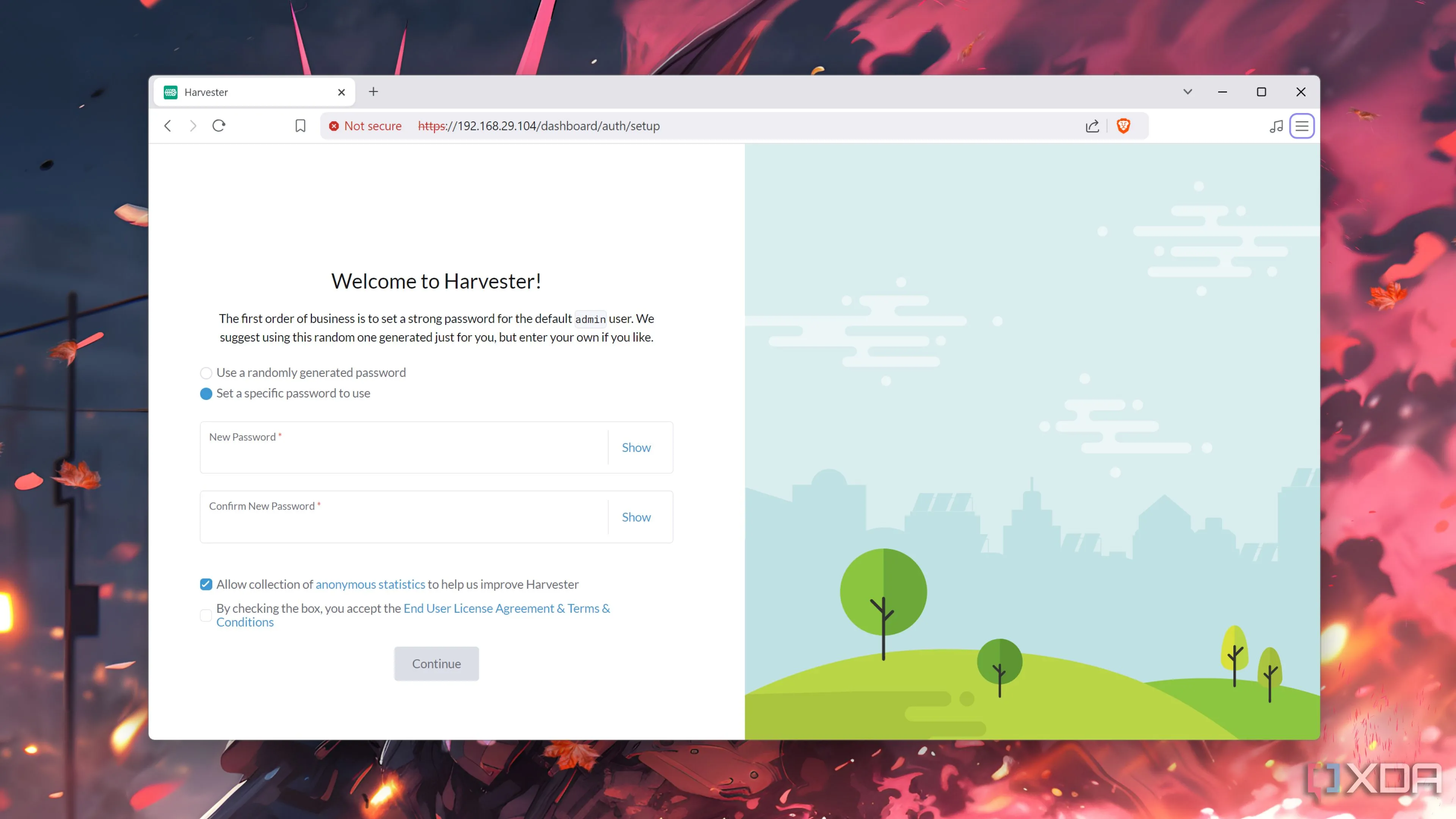Go forward using the browser forward arrow
1456x819 pixels.
click(x=193, y=126)
